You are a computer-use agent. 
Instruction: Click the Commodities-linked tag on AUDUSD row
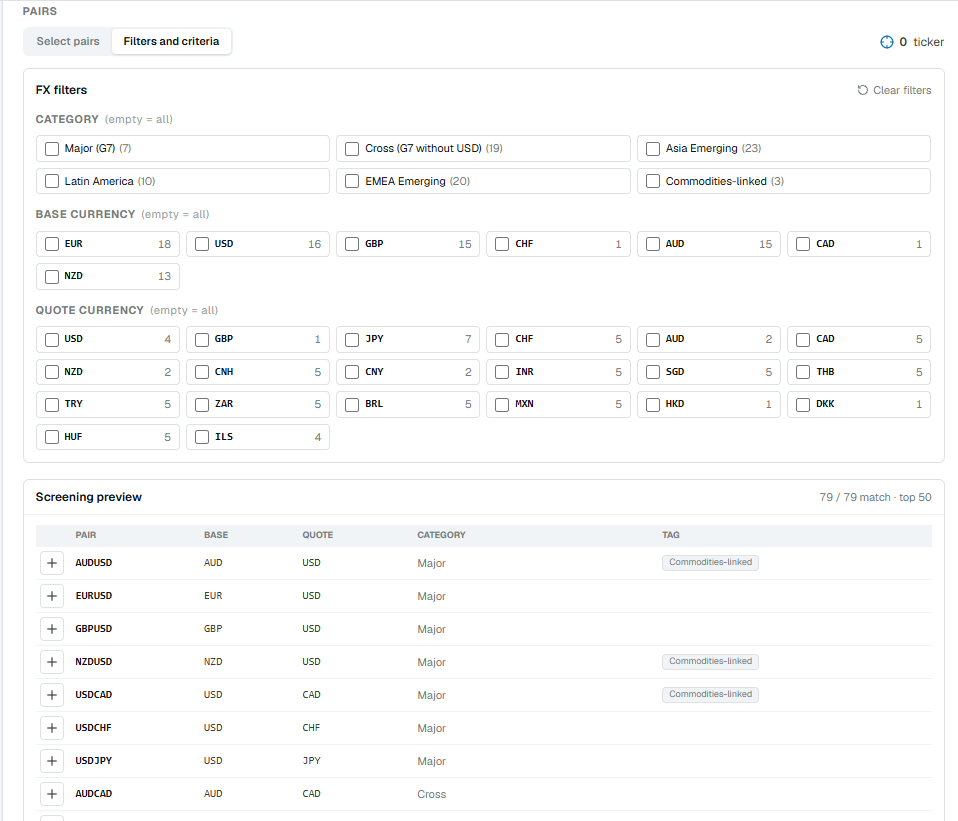click(710, 563)
